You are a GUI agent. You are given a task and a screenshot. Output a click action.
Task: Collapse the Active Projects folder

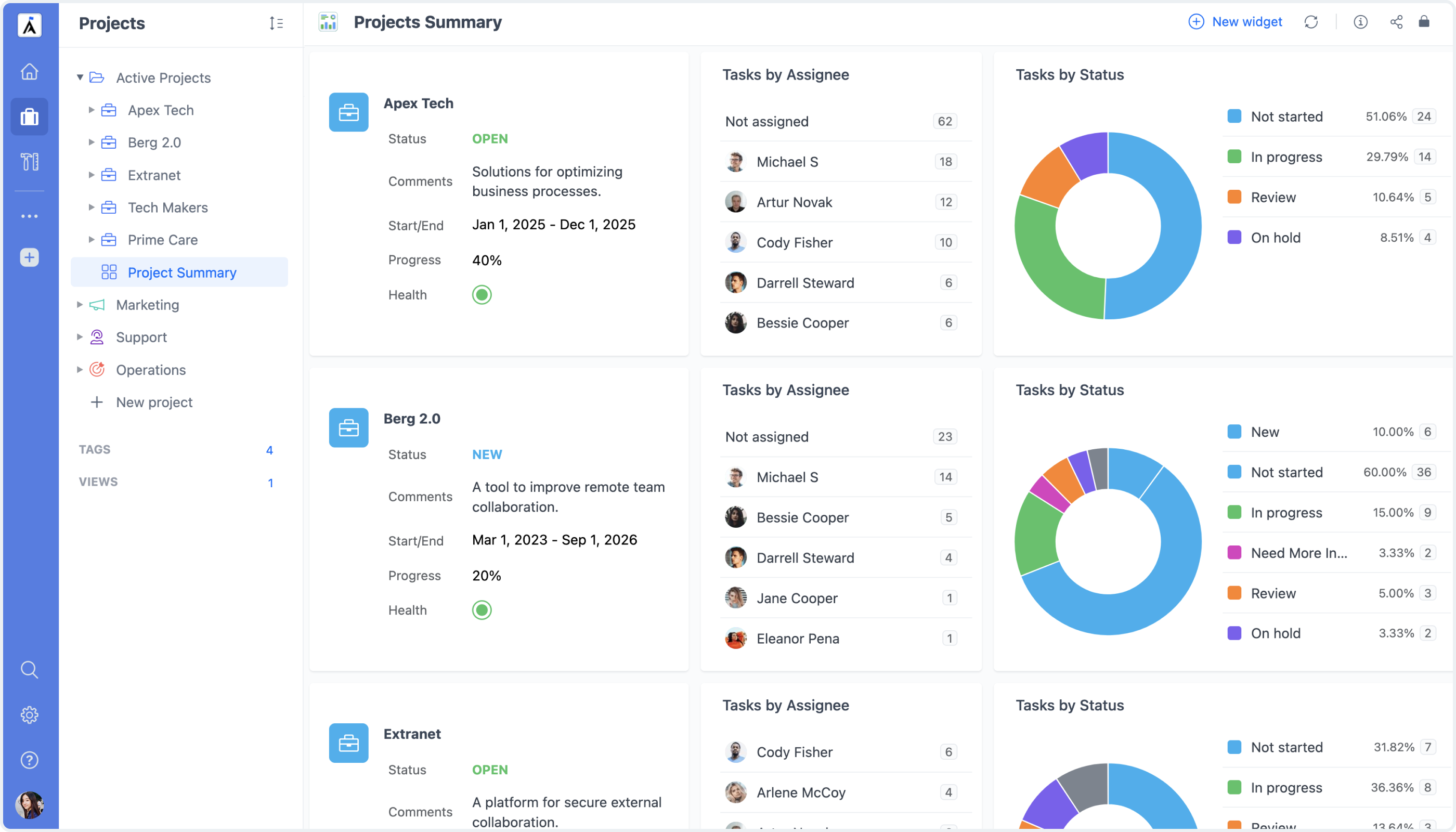[x=80, y=77]
